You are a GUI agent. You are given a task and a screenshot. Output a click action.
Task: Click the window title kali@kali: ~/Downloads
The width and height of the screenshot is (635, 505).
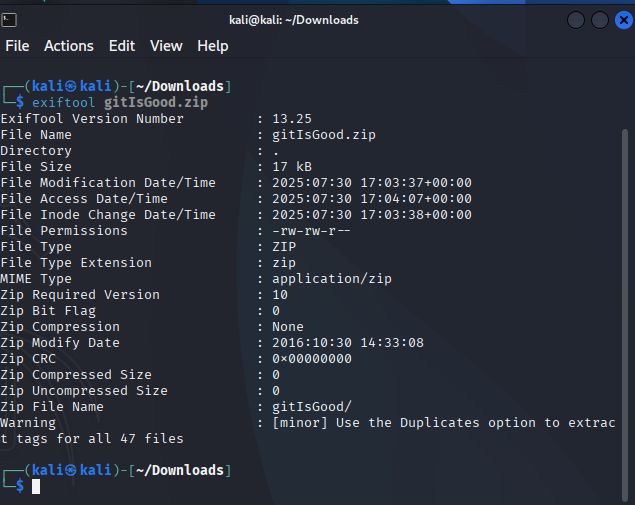click(294, 20)
